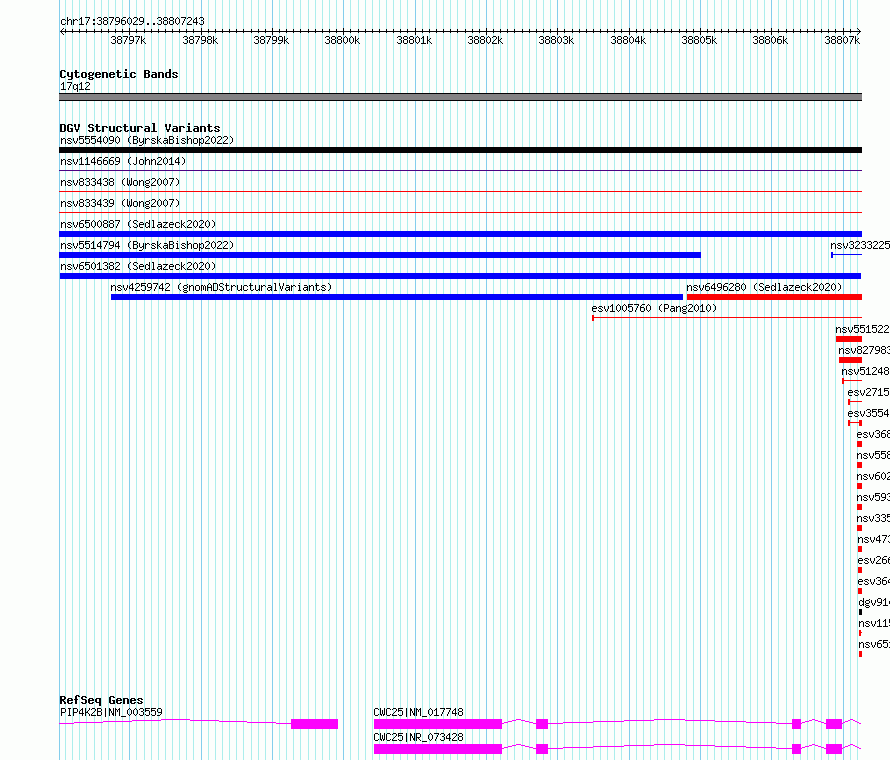The width and height of the screenshot is (890, 760).
Task: Click the nsv6501382 (Sedlazeck2020) label
Action: point(138,266)
